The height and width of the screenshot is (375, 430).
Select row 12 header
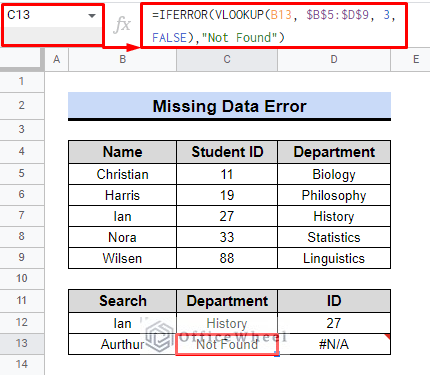(x=22, y=323)
